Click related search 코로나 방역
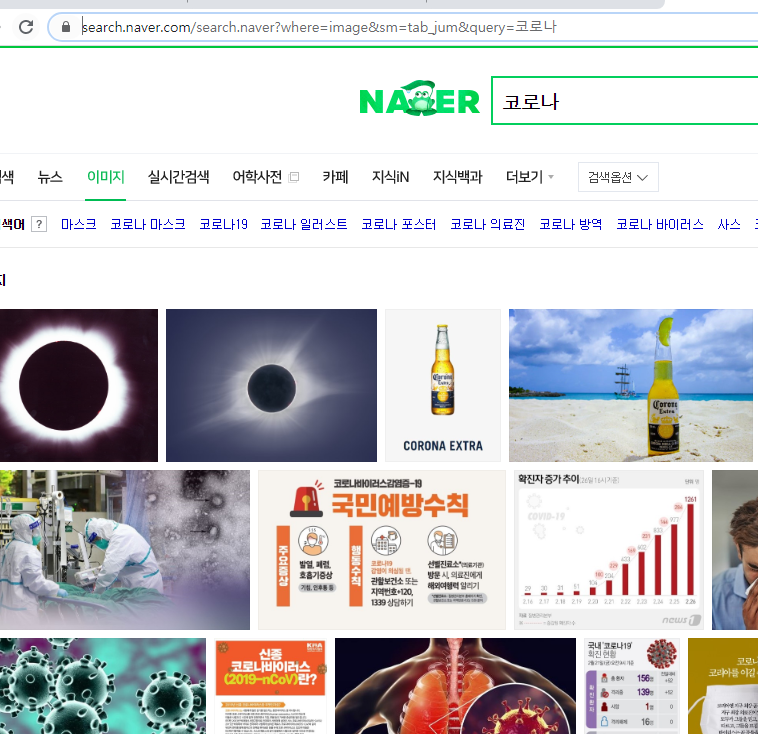The width and height of the screenshot is (758, 734). pos(571,224)
